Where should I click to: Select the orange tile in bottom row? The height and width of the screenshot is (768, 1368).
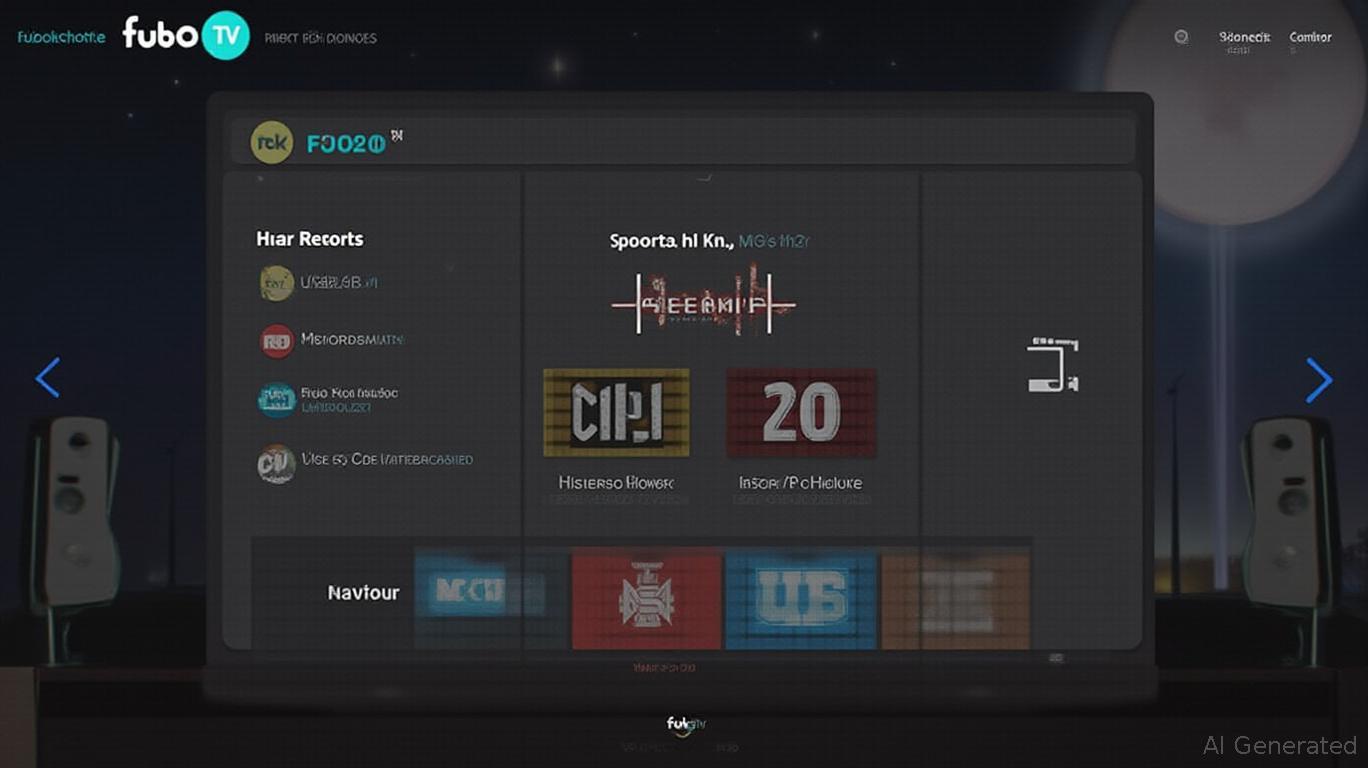coord(955,598)
